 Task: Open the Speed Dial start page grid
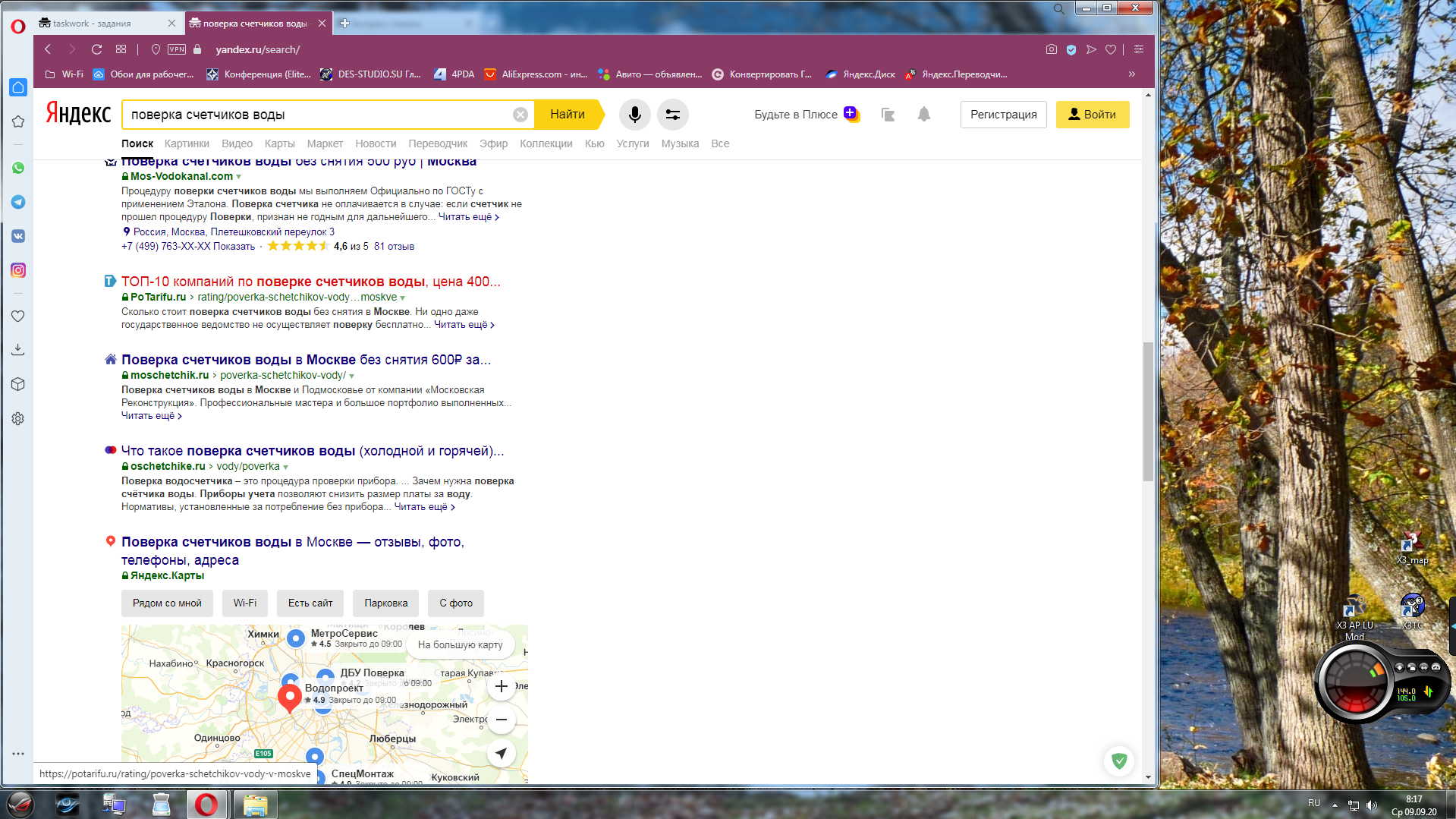[x=121, y=49]
